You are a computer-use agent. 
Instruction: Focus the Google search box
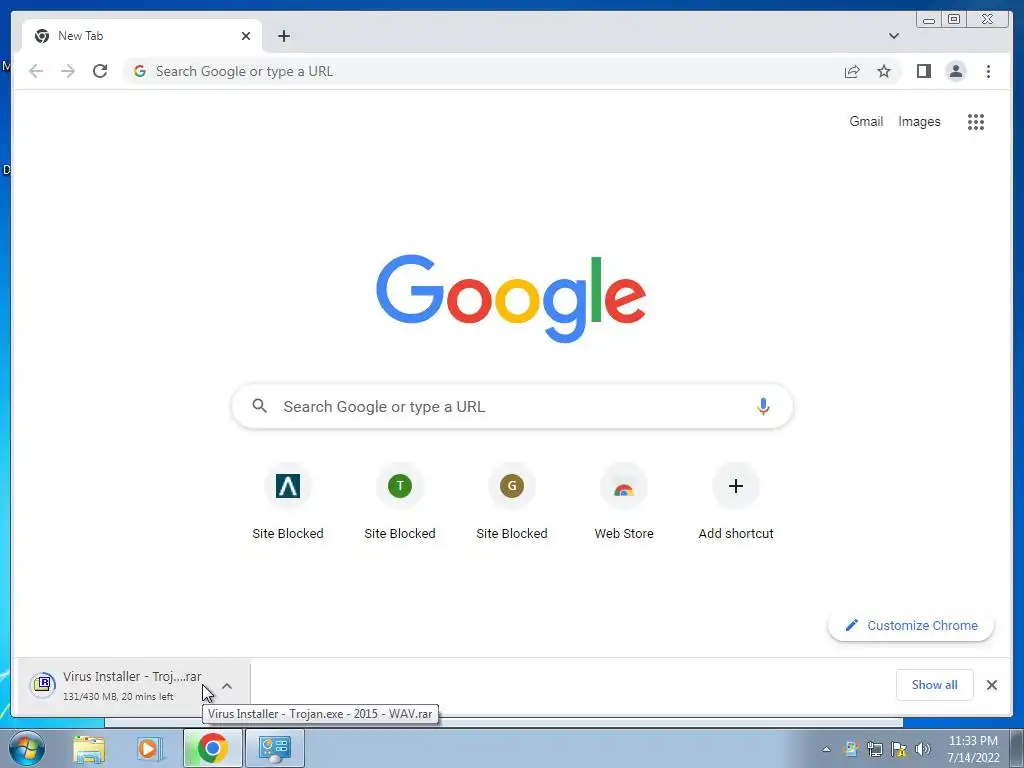tap(512, 406)
